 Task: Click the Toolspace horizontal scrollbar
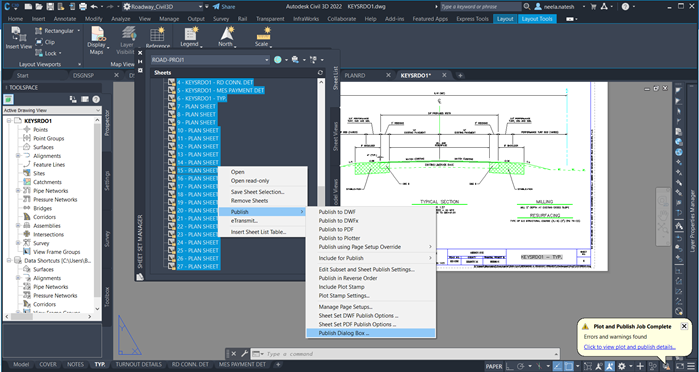point(49,316)
